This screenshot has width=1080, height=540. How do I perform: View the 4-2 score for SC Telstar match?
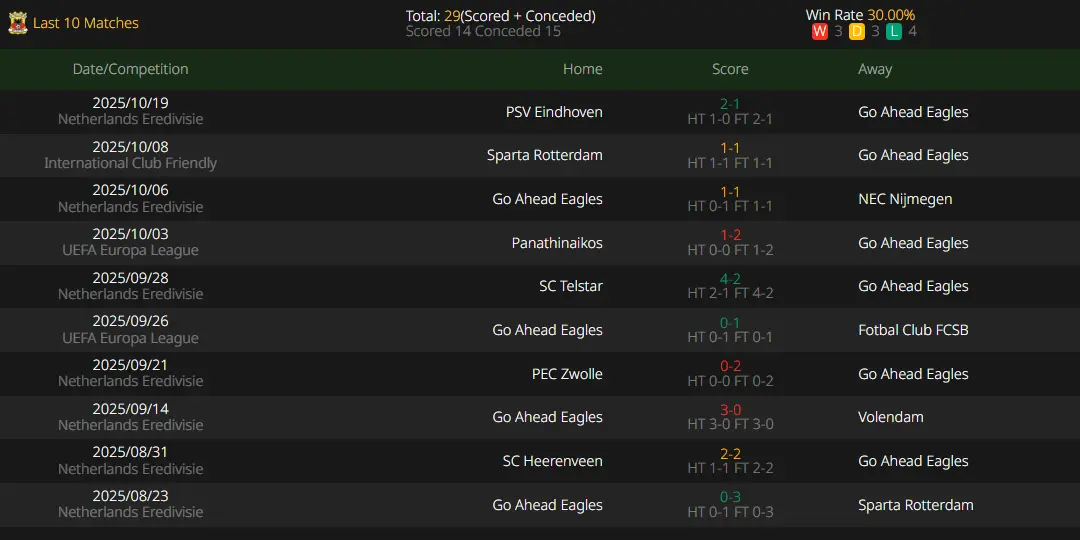click(730, 279)
